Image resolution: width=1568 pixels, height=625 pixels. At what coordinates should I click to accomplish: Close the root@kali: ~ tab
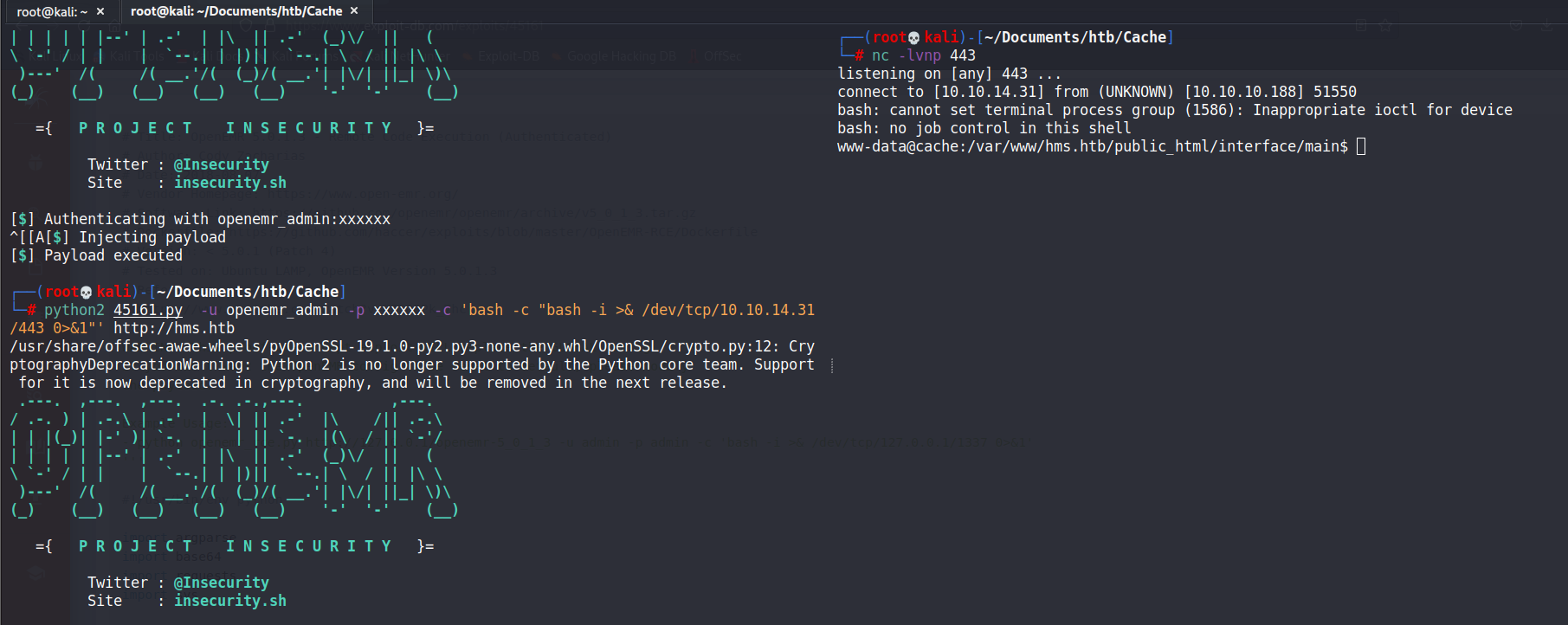click(x=100, y=11)
